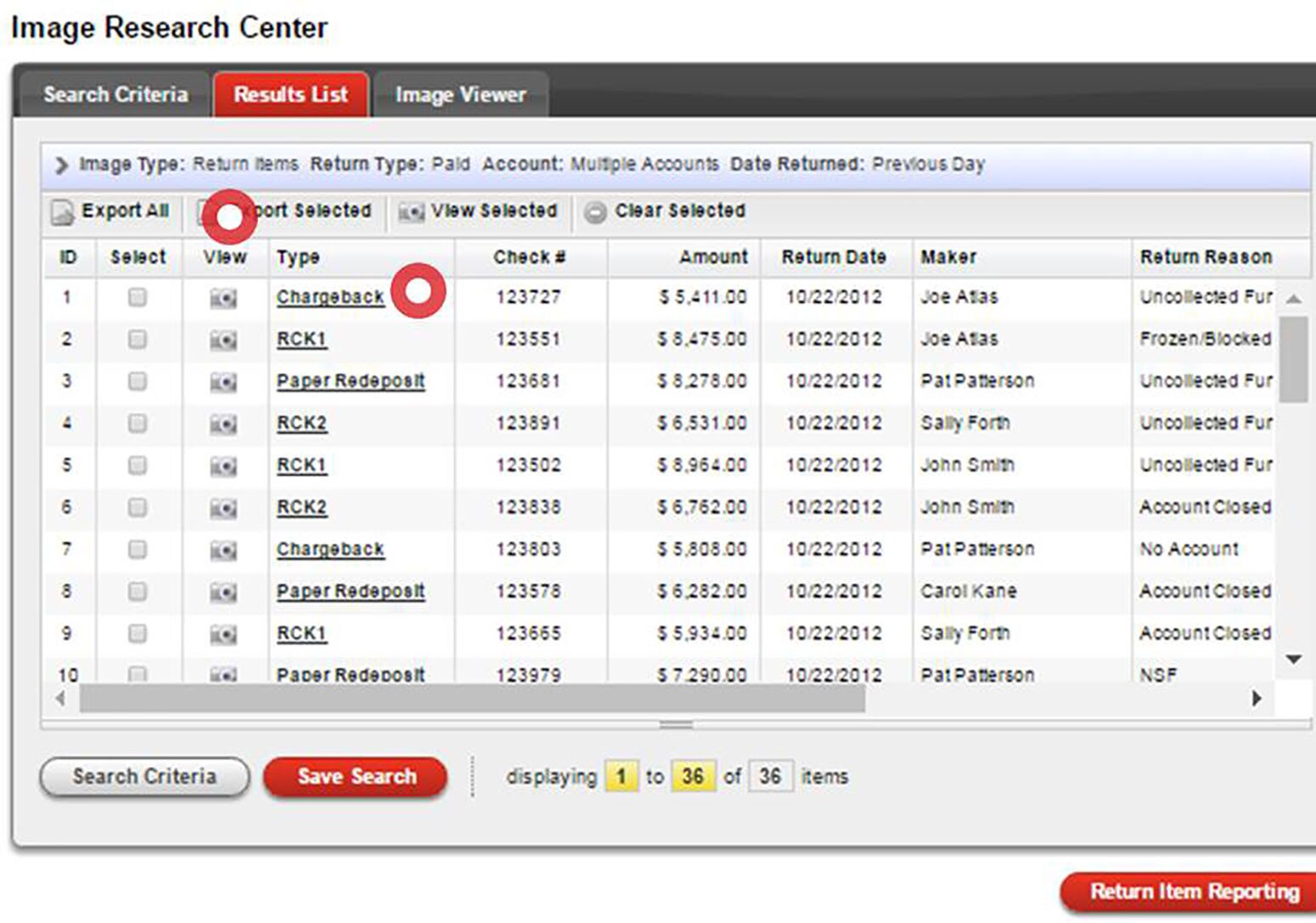Open the Image Viewer tab

[460, 94]
